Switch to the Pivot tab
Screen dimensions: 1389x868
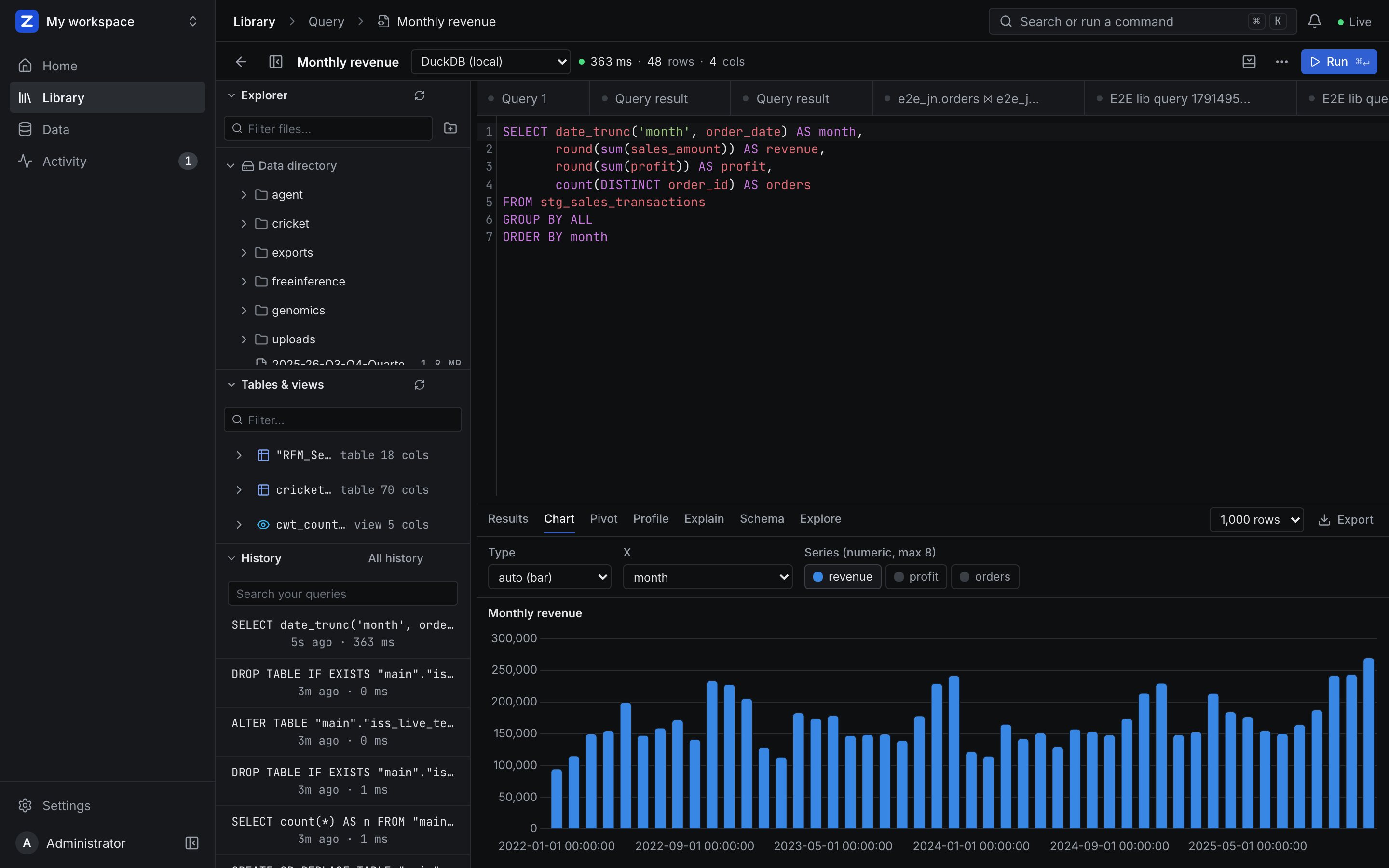pos(604,518)
